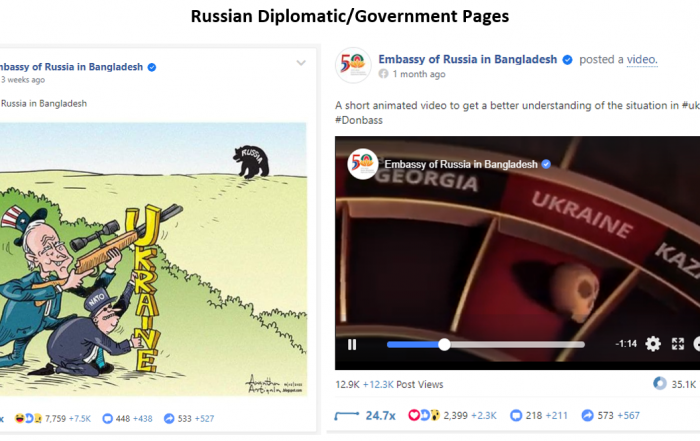Click the "3 weeks ago" timestamp
This screenshot has height=441, width=700.
coord(23,80)
